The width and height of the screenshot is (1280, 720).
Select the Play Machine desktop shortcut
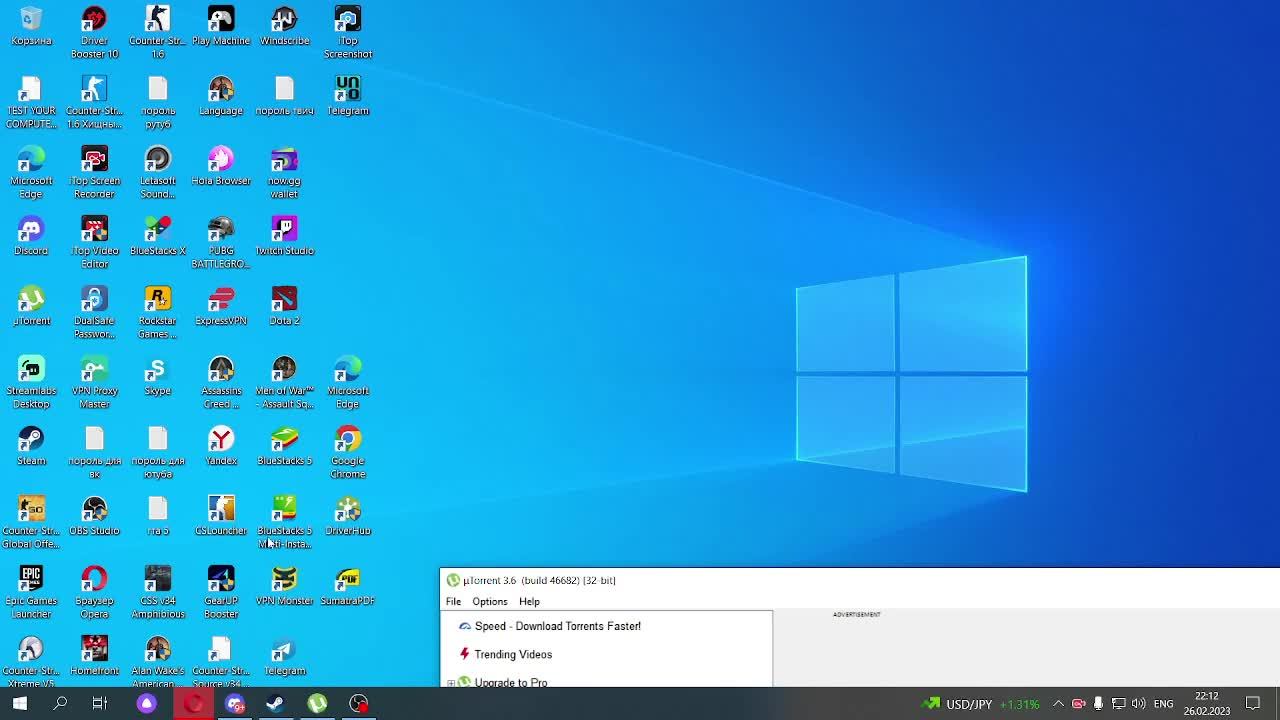point(221,27)
